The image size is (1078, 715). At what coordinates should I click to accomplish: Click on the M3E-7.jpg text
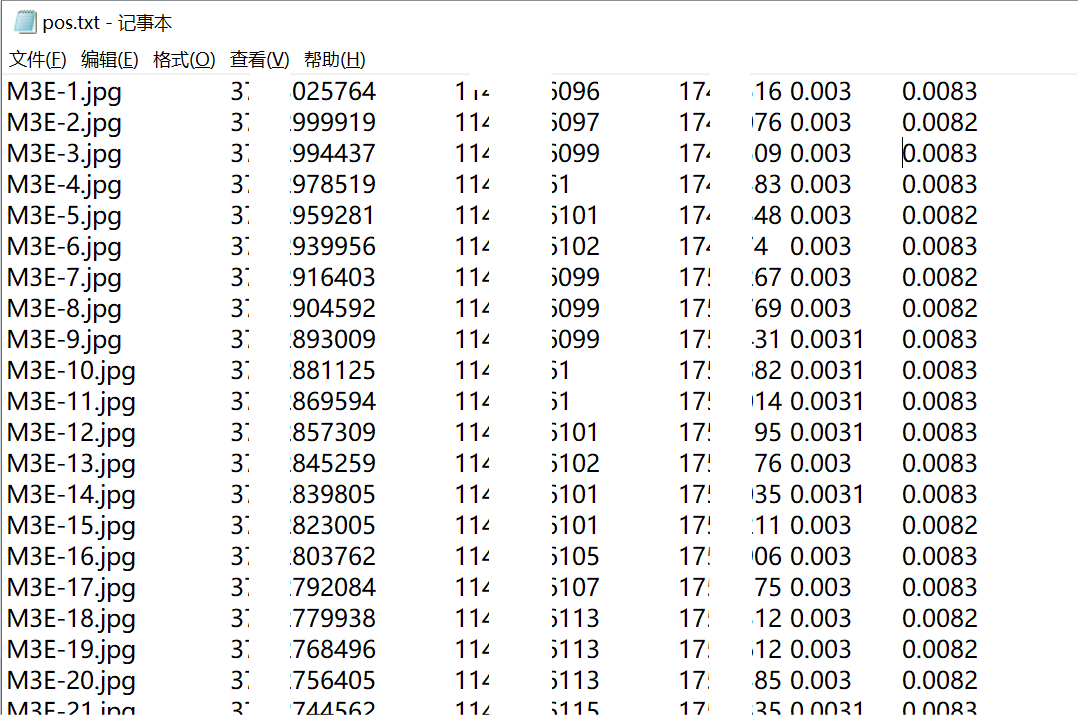click(x=64, y=278)
